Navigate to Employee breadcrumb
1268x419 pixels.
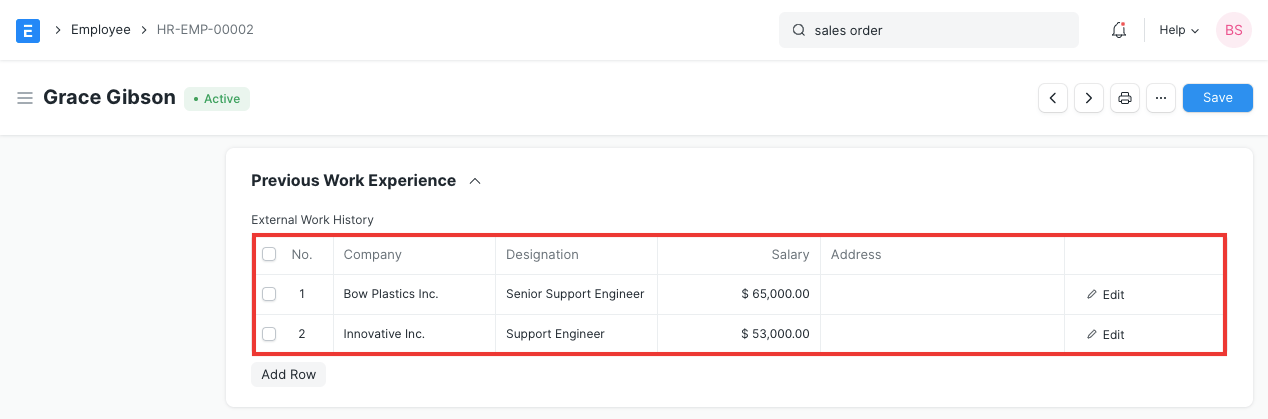(100, 30)
